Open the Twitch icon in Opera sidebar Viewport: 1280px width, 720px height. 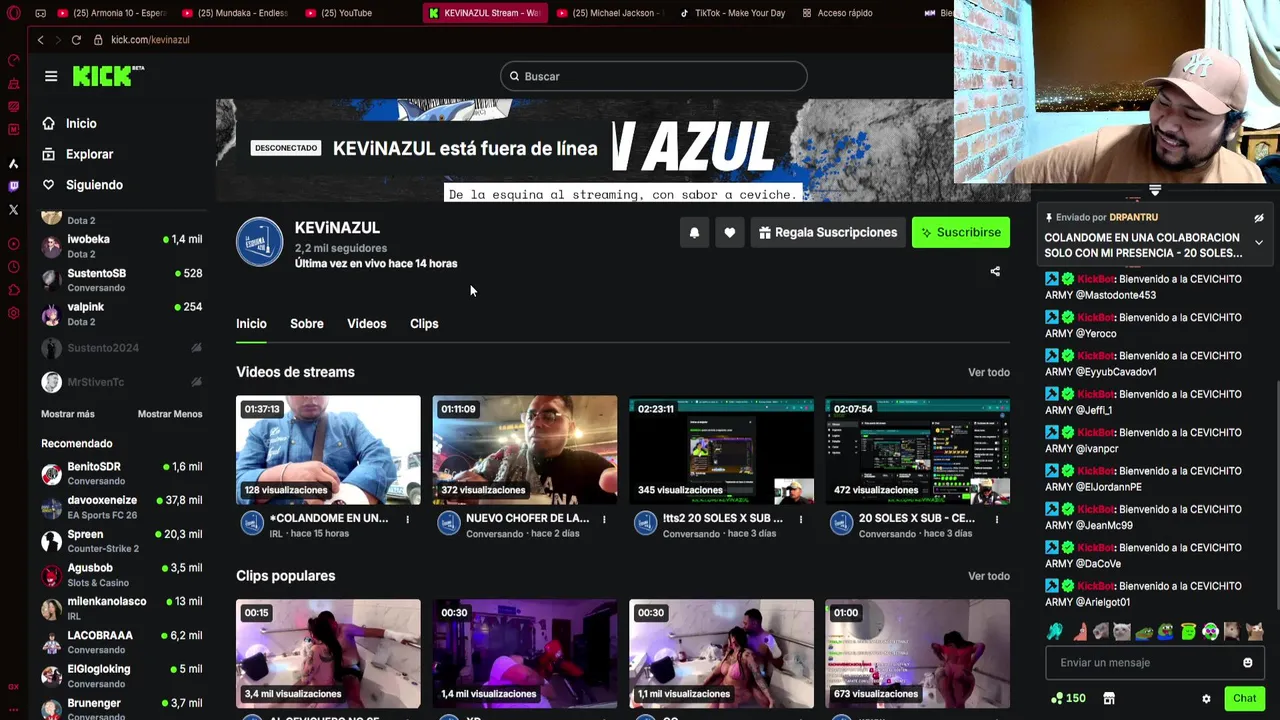pos(13,186)
